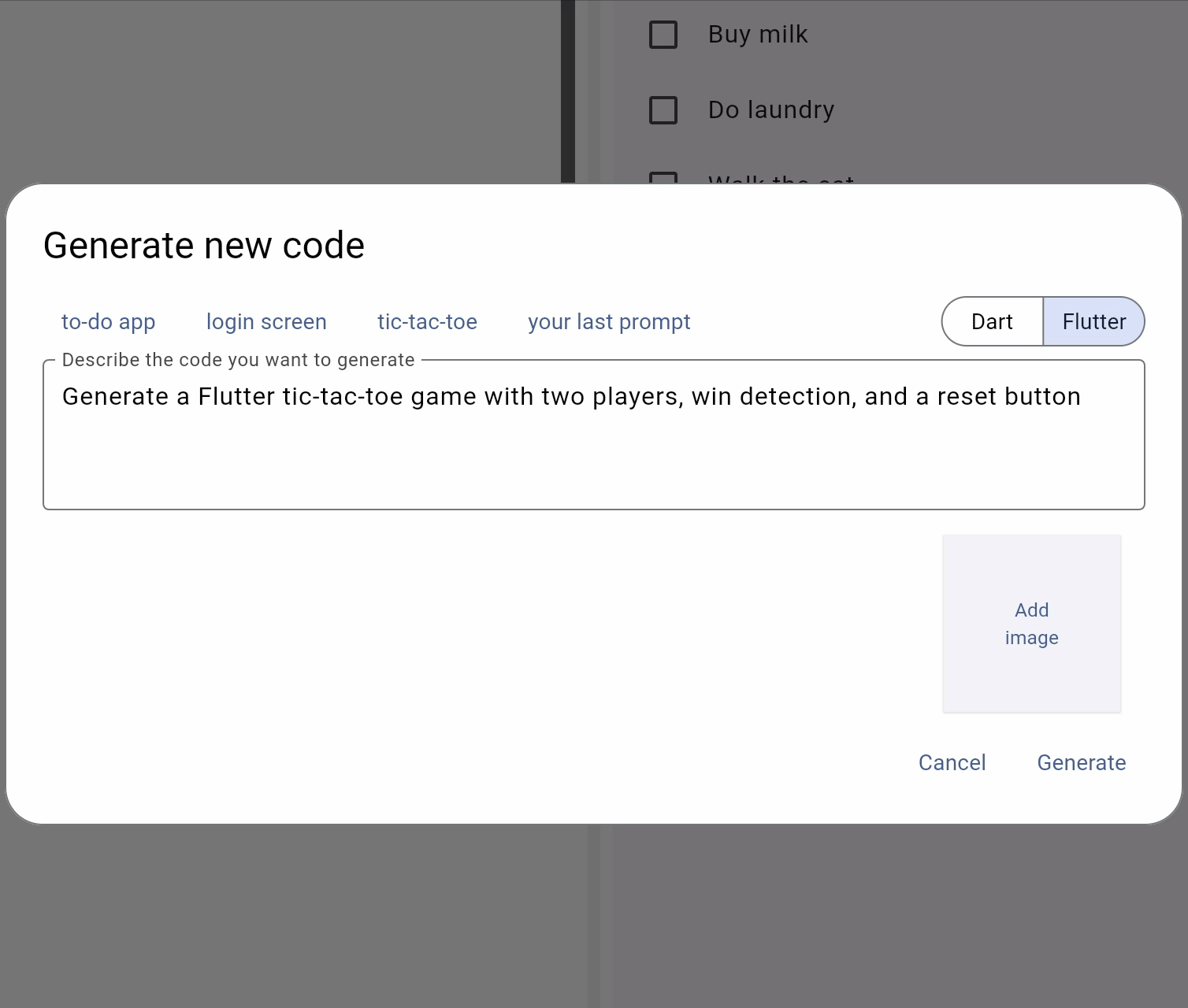Reuse your last prompt suggestion
Screen dimensions: 1188x1008
609,321
